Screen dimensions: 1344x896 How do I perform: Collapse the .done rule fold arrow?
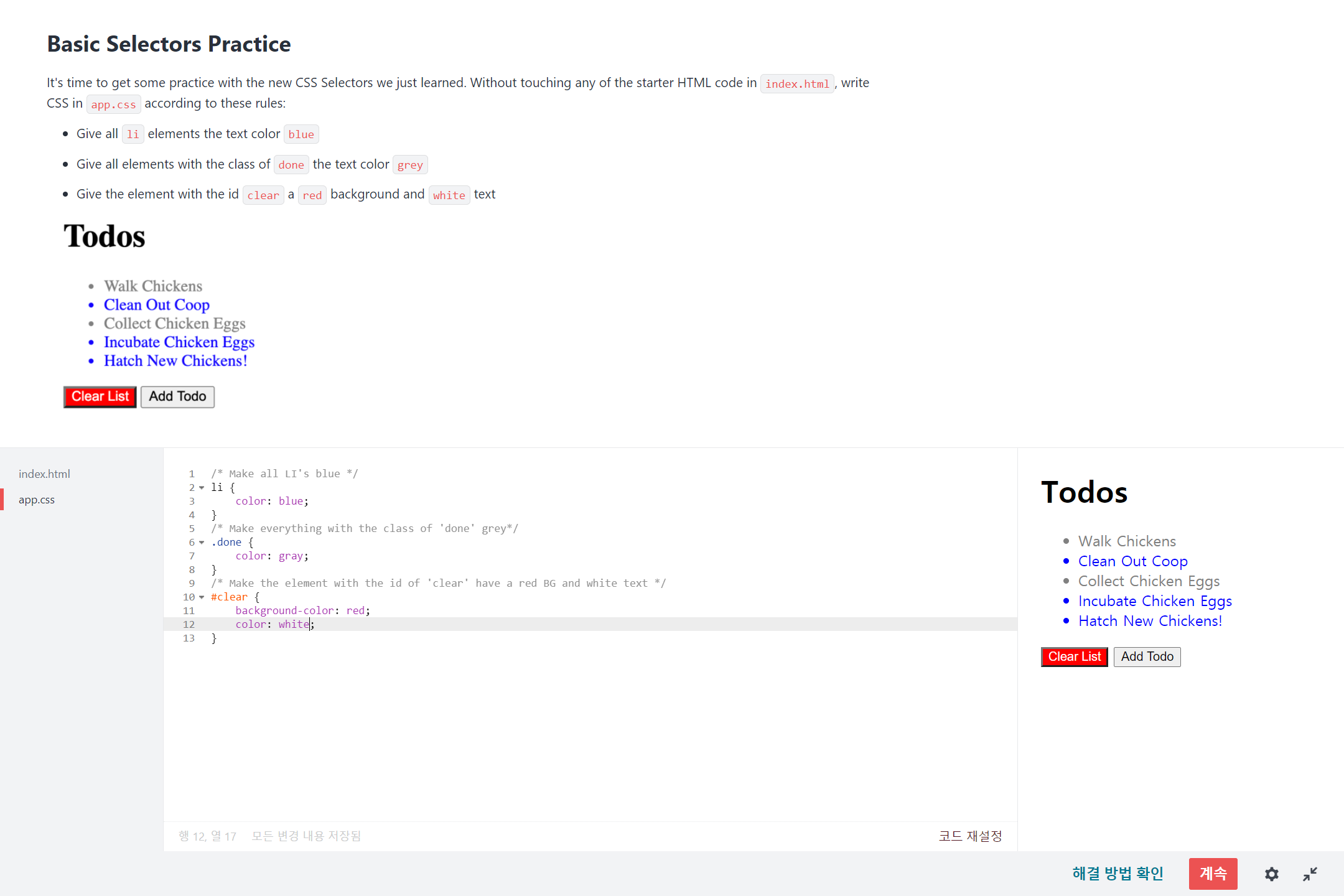pyautogui.click(x=202, y=543)
